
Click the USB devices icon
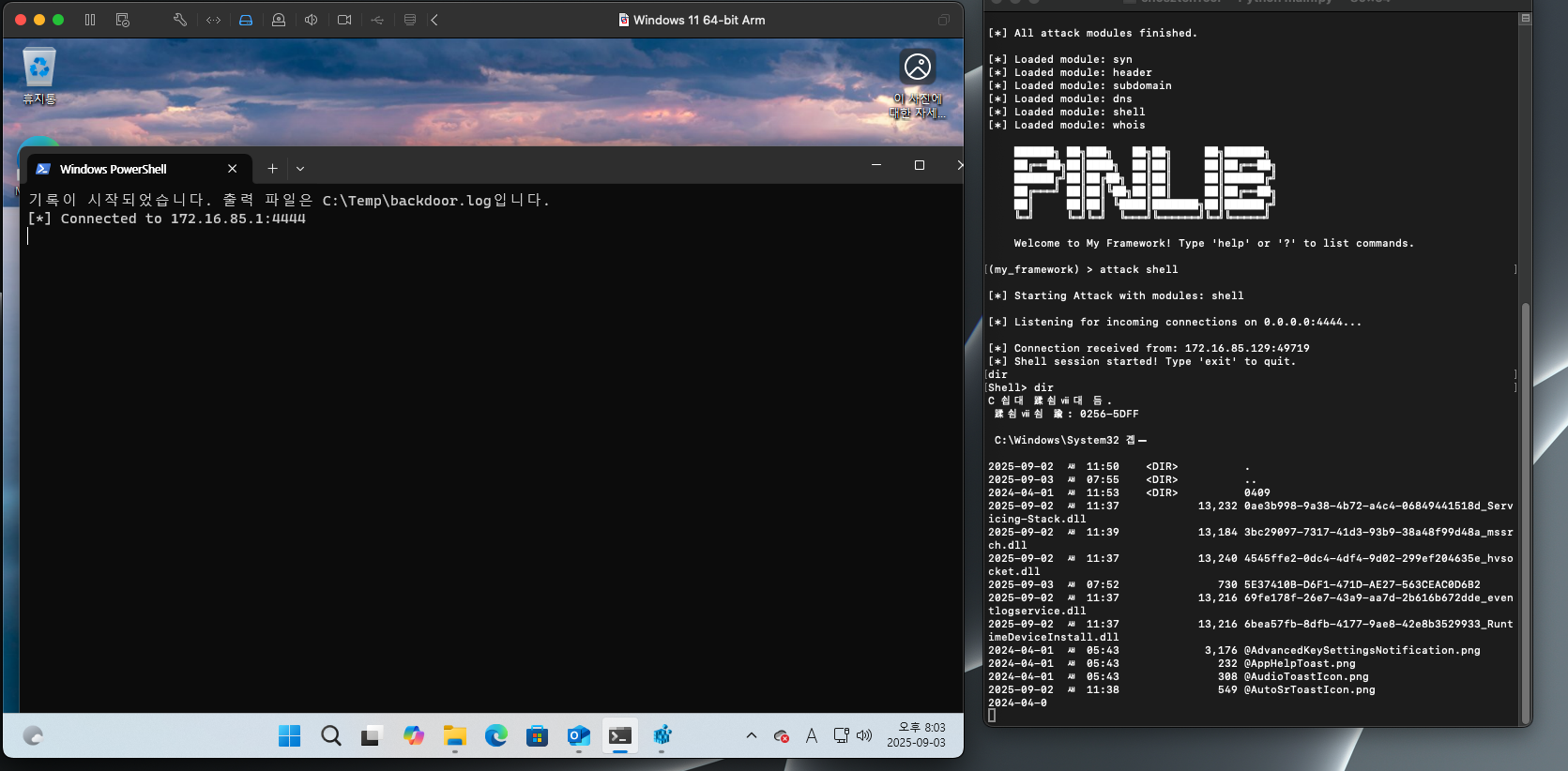(377, 20)
